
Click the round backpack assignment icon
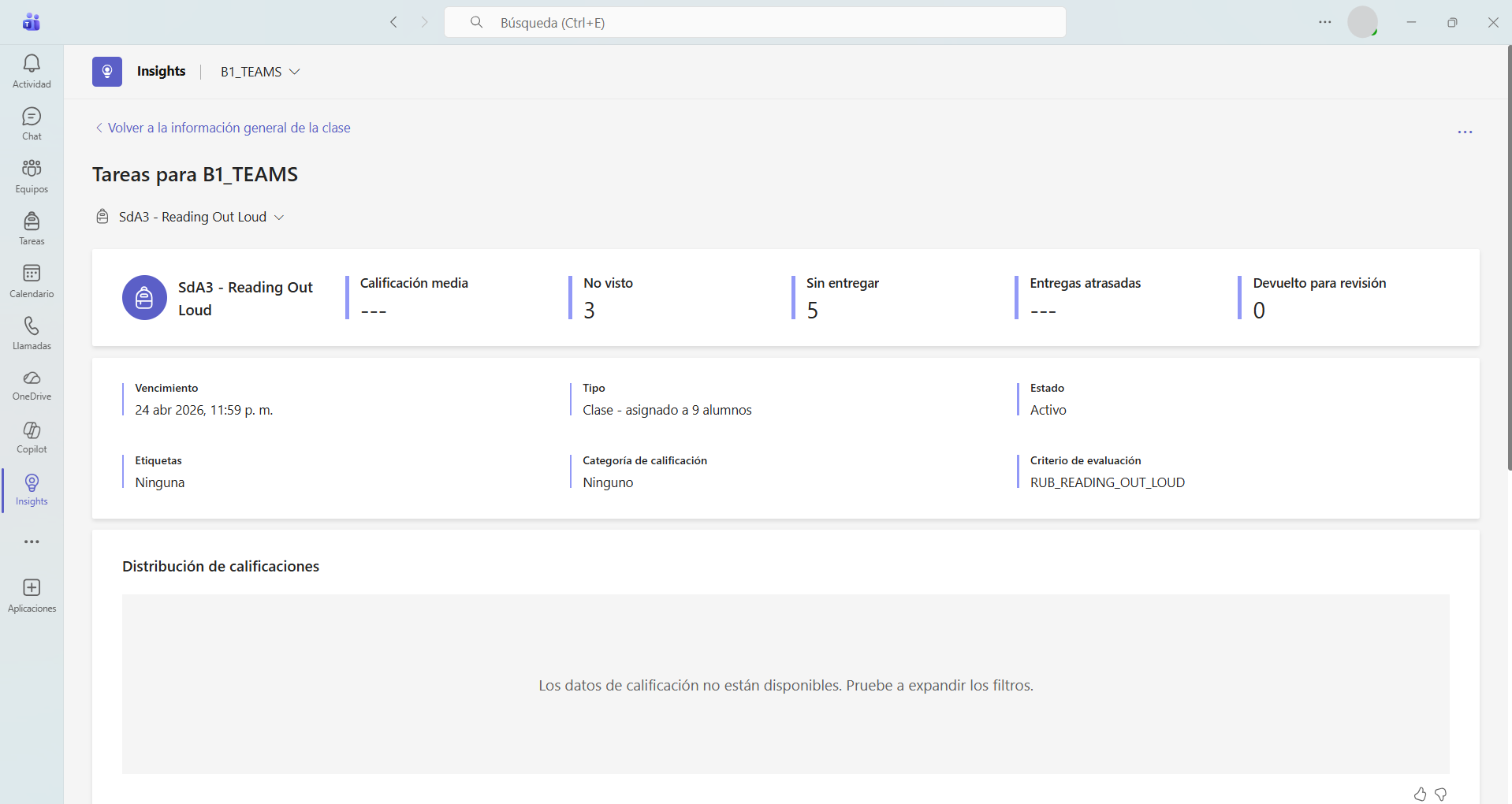tap(144, 297)
